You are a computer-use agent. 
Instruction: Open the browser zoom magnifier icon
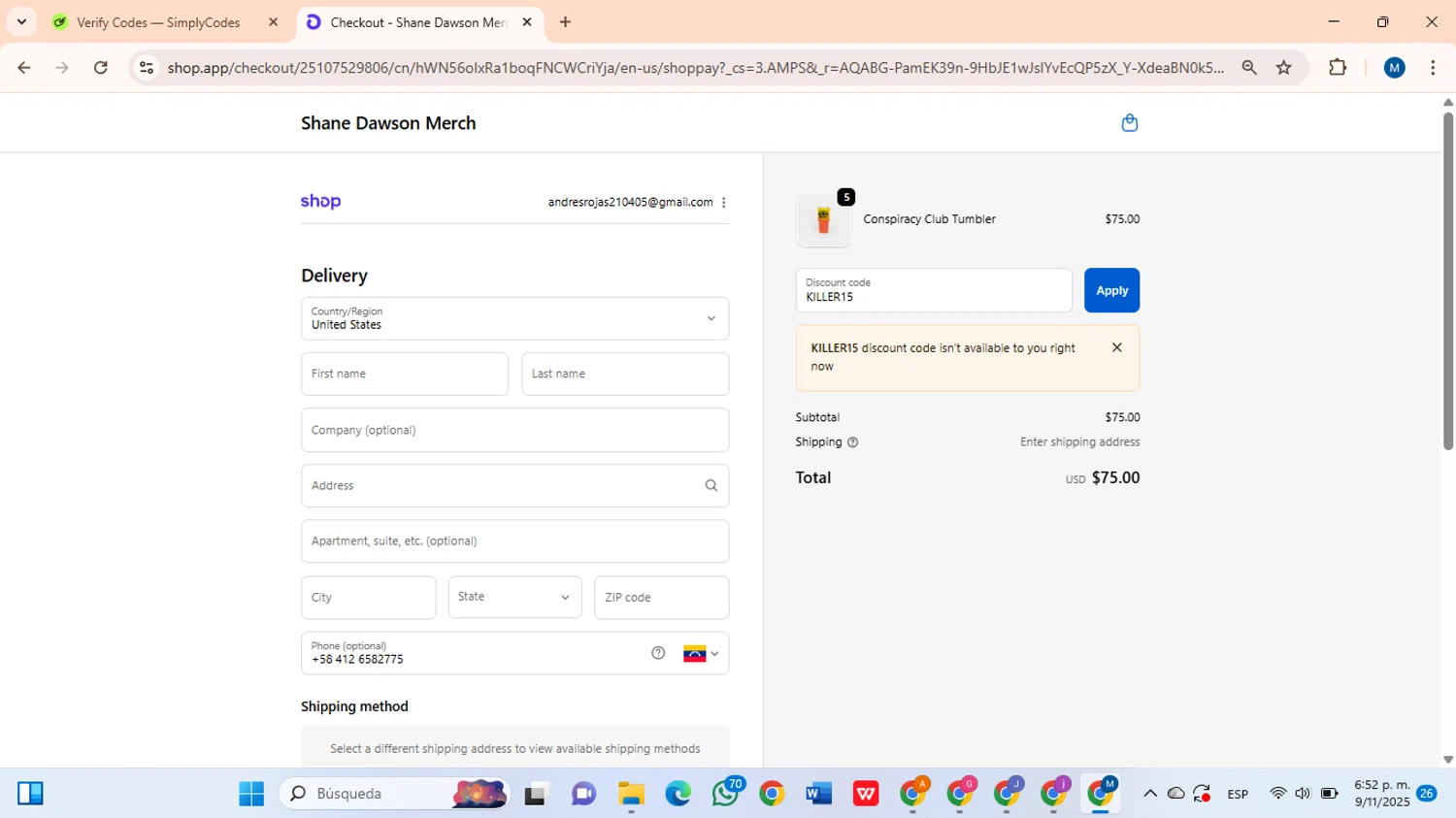click(x=1249, y=67)
